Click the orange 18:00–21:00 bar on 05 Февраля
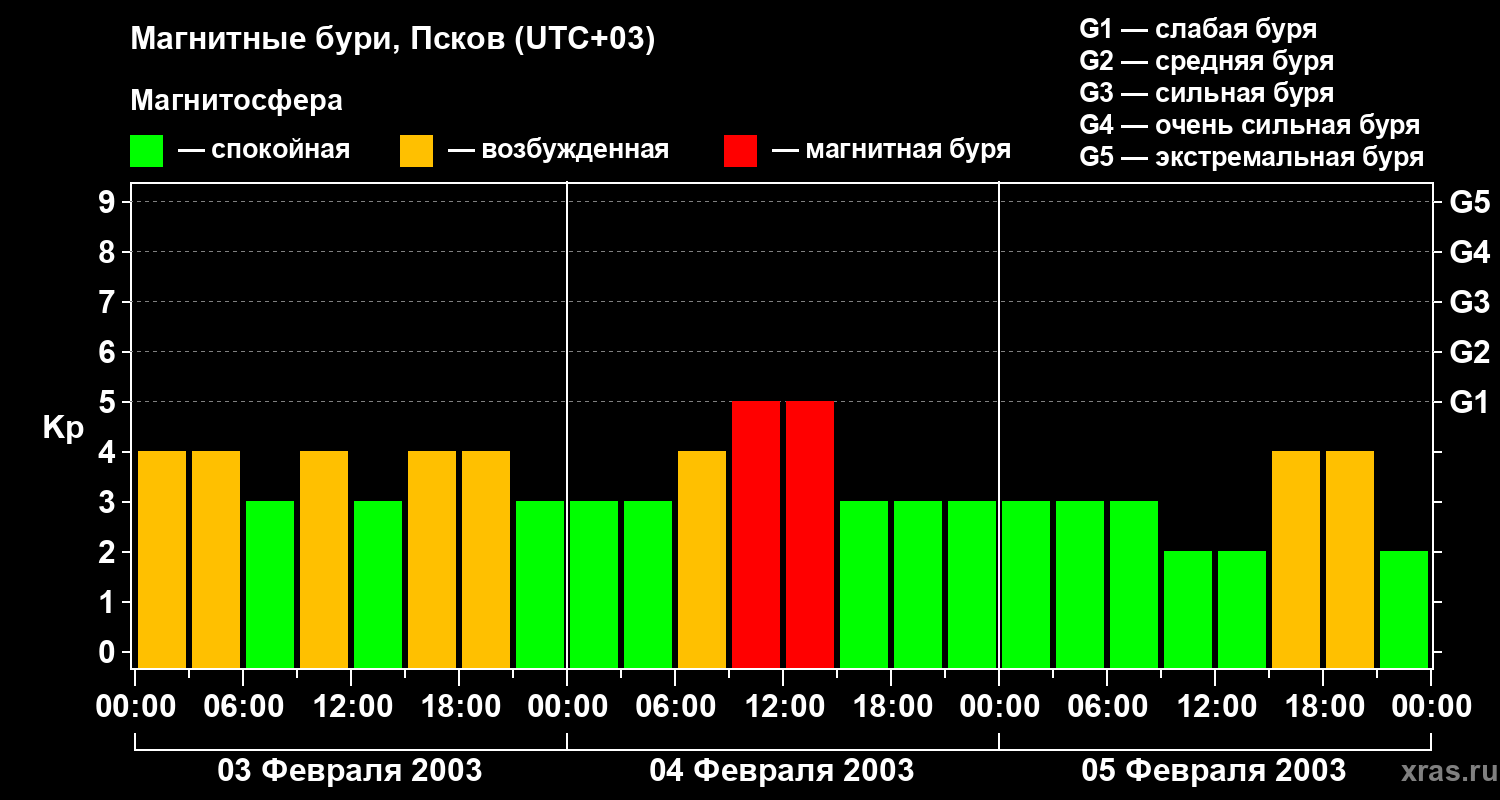 pos(1350,559)
